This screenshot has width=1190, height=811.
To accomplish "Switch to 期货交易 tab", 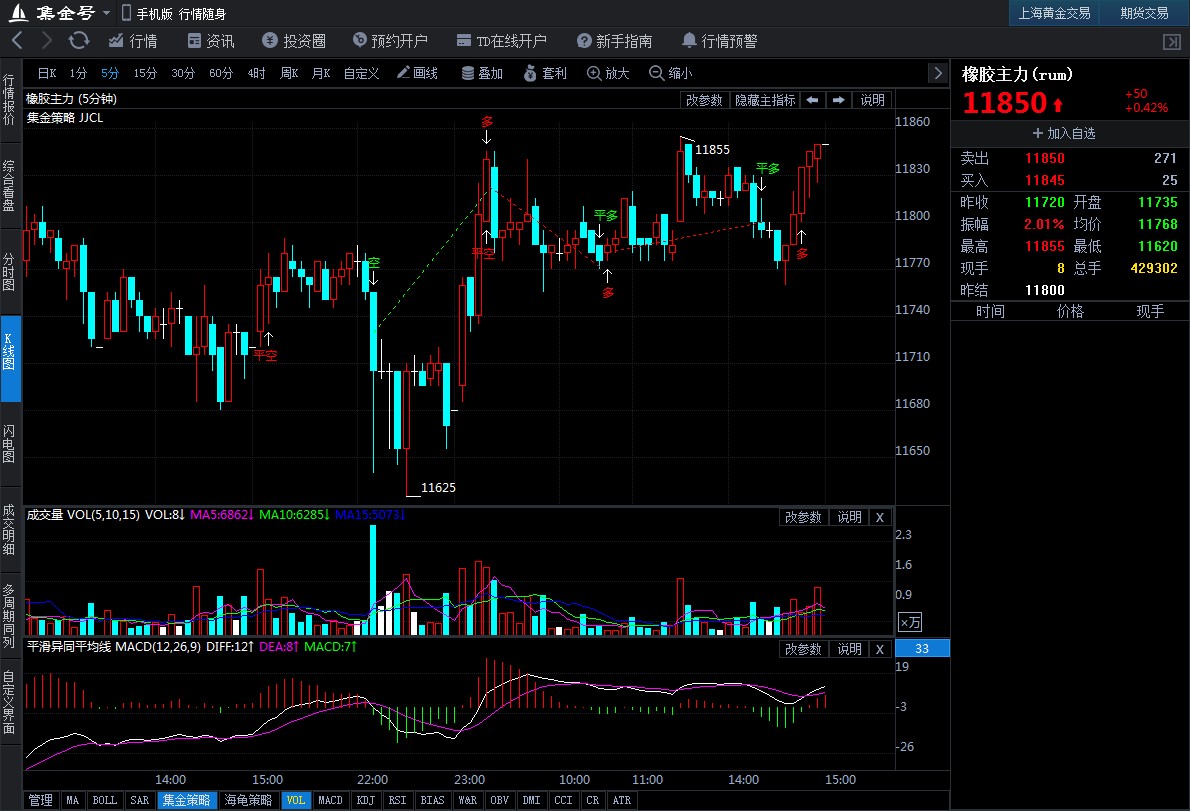I will pyautogui.click(x=1144, y=13).
